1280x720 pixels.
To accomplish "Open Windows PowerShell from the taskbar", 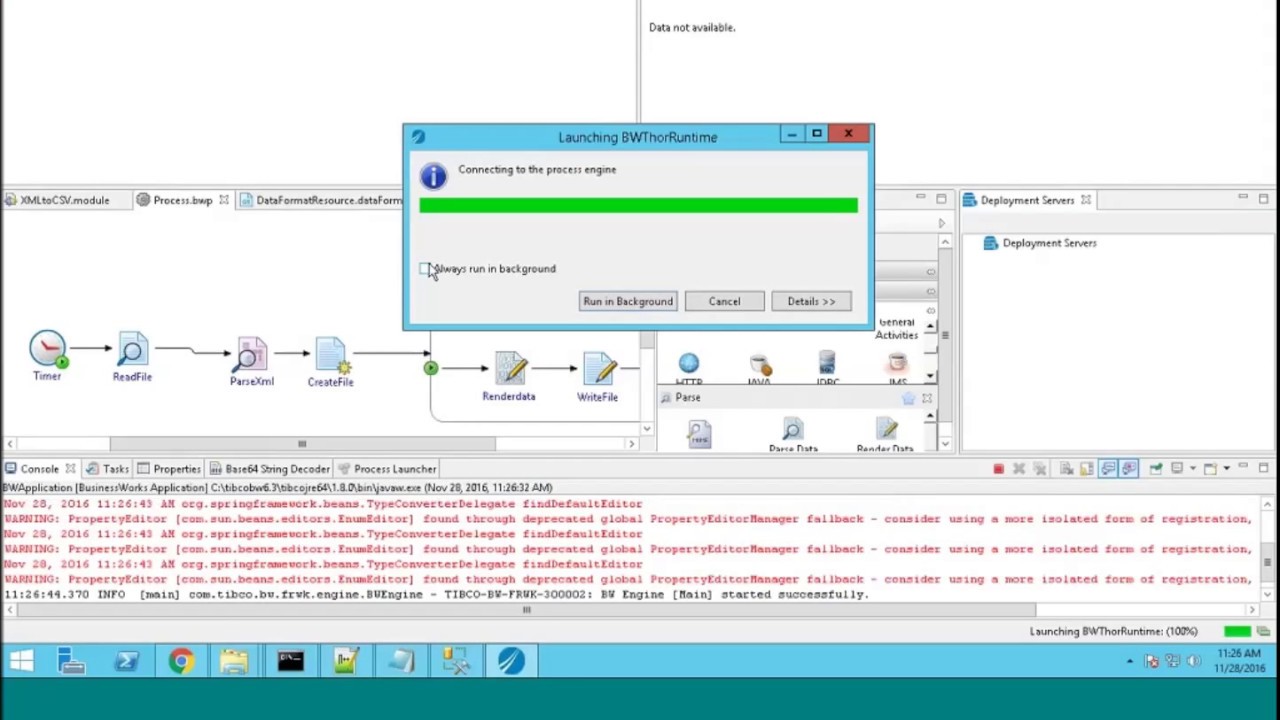I will (126, 661).
